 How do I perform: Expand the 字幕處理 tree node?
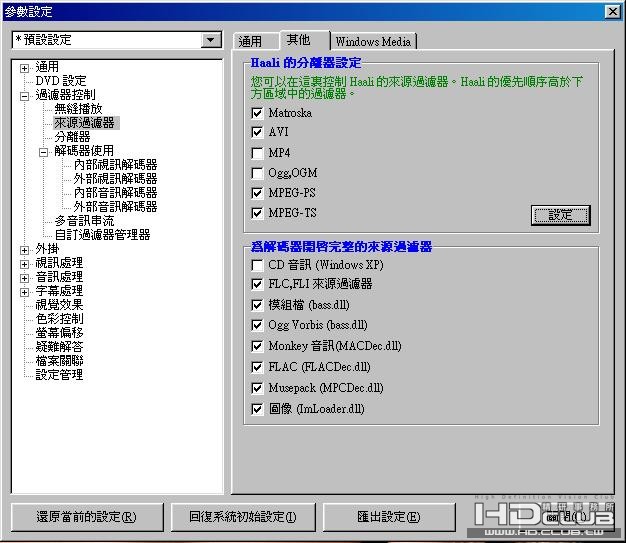pyautogui.click(x=24, y=293)
